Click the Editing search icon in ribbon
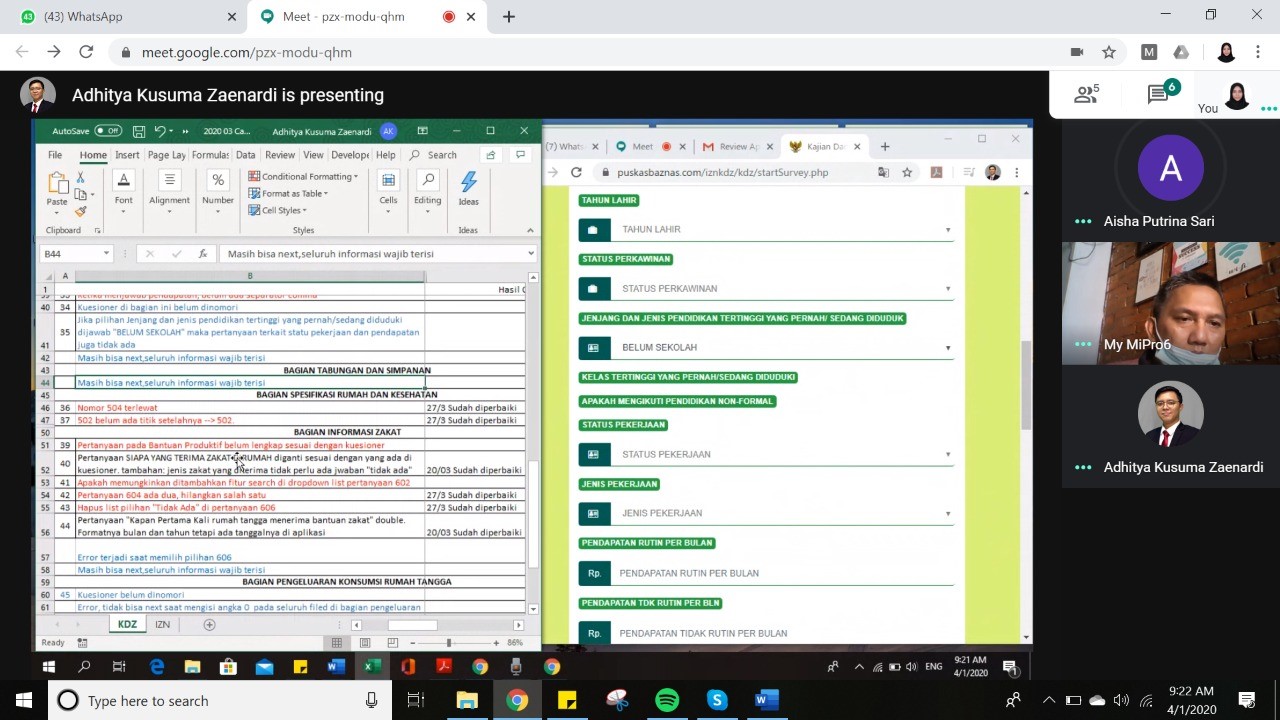 (x=427, y=187)
